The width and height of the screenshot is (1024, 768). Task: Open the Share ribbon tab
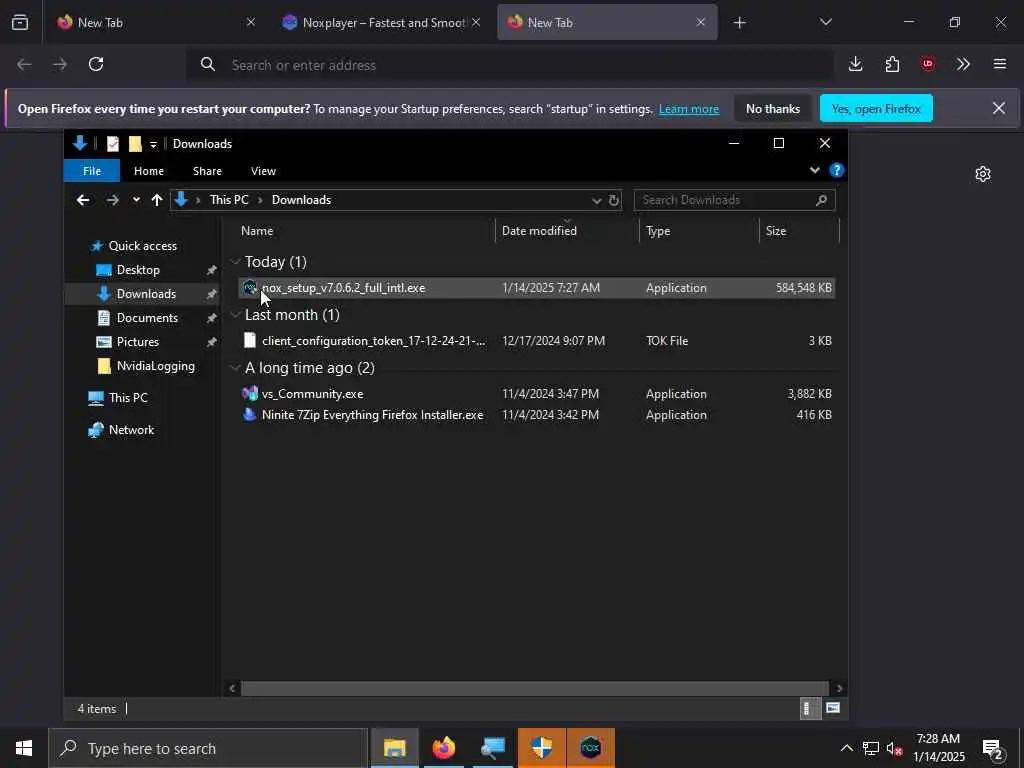click(x=207, y=170)
